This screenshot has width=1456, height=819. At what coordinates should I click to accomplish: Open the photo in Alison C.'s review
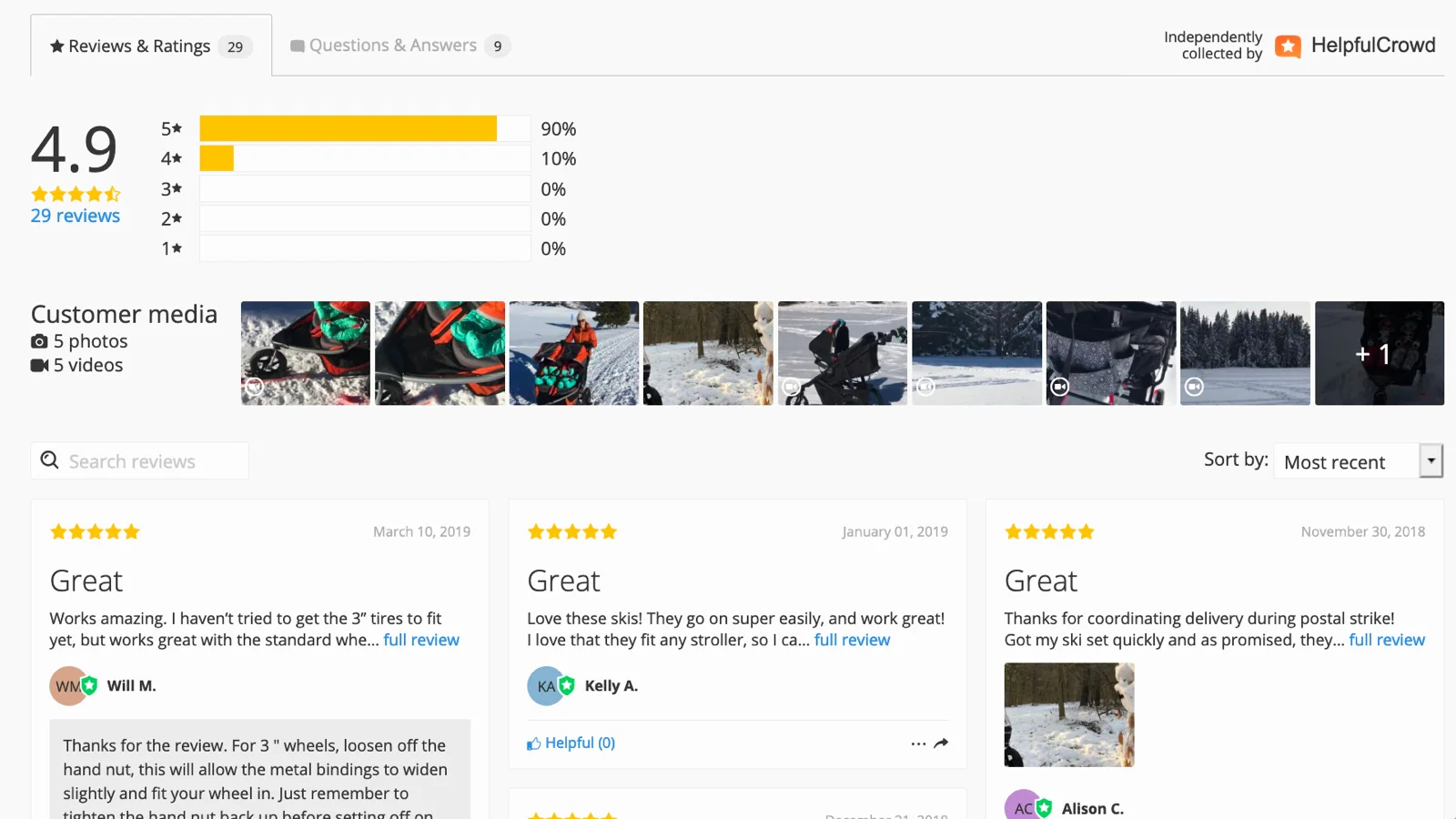(1069, 714)
